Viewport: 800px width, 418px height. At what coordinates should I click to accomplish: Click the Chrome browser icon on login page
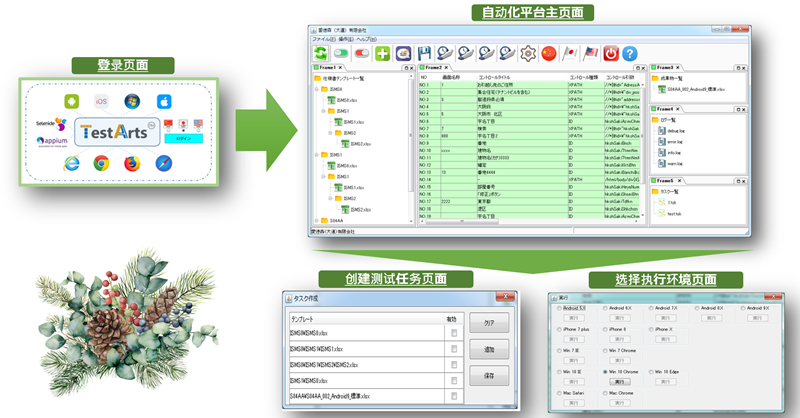tap(101, 162)
